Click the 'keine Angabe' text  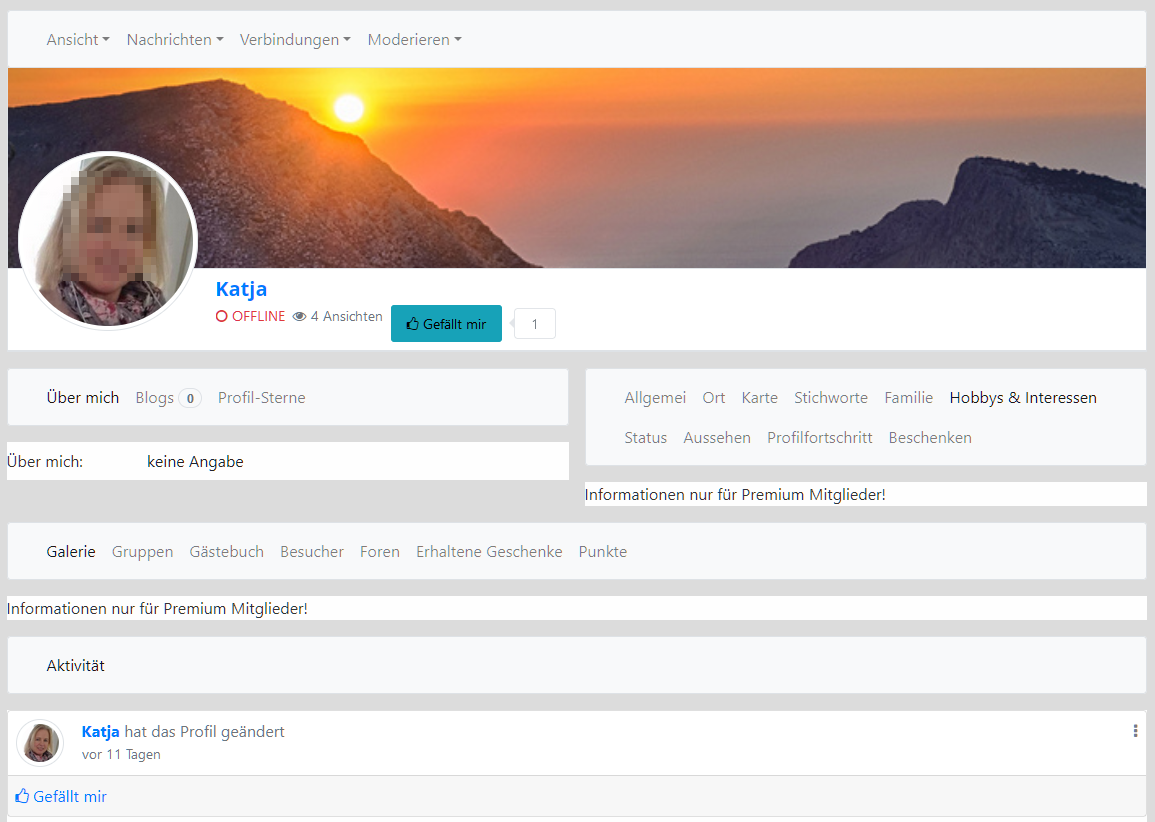point(195,462)
